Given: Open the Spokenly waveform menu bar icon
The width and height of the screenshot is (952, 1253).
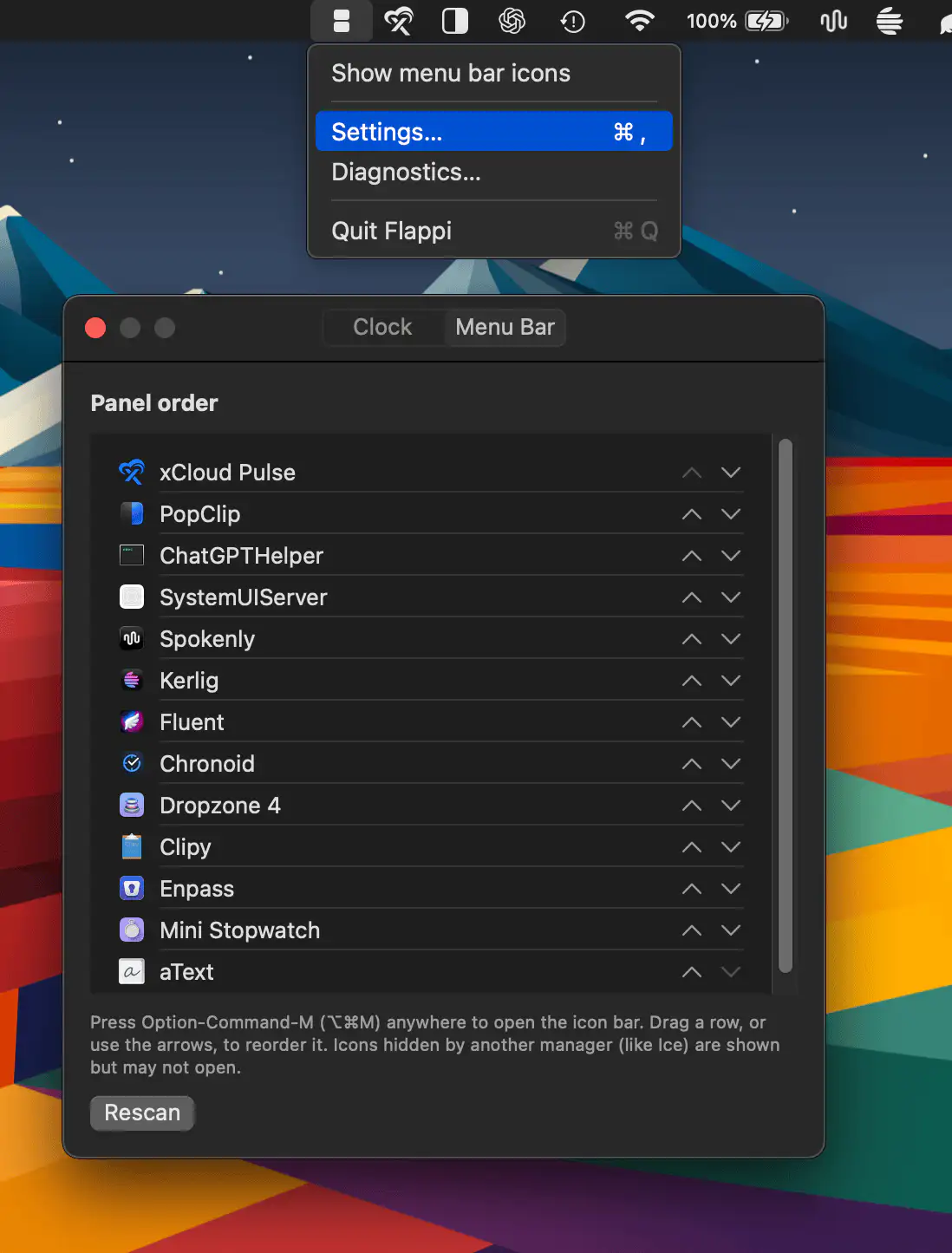Looking at the screenshot, I should pyautogui.click(x=833, y=21).
